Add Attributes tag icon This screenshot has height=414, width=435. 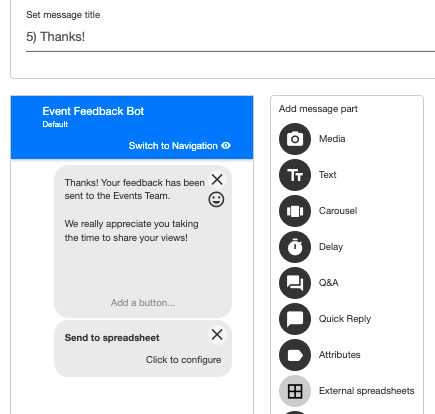[x=295, y=355]
